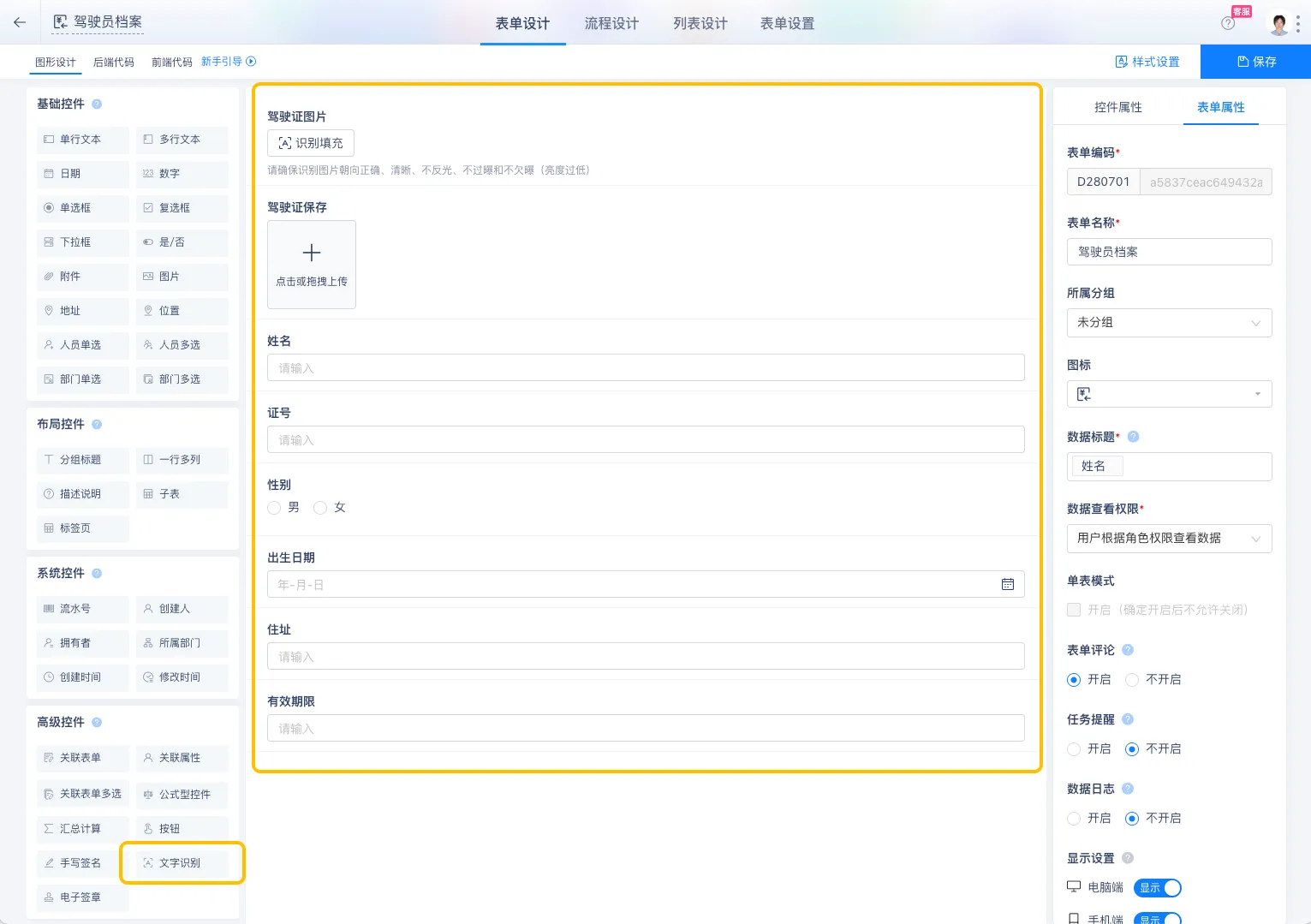Open the 图标 picker dropdown
The image size is (1311, 924).
[1170, 394]
